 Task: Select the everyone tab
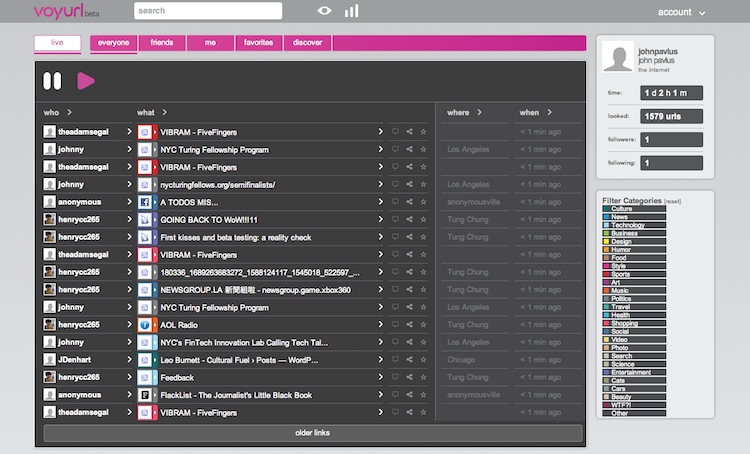pyautogui.click(x=113, y=43)
